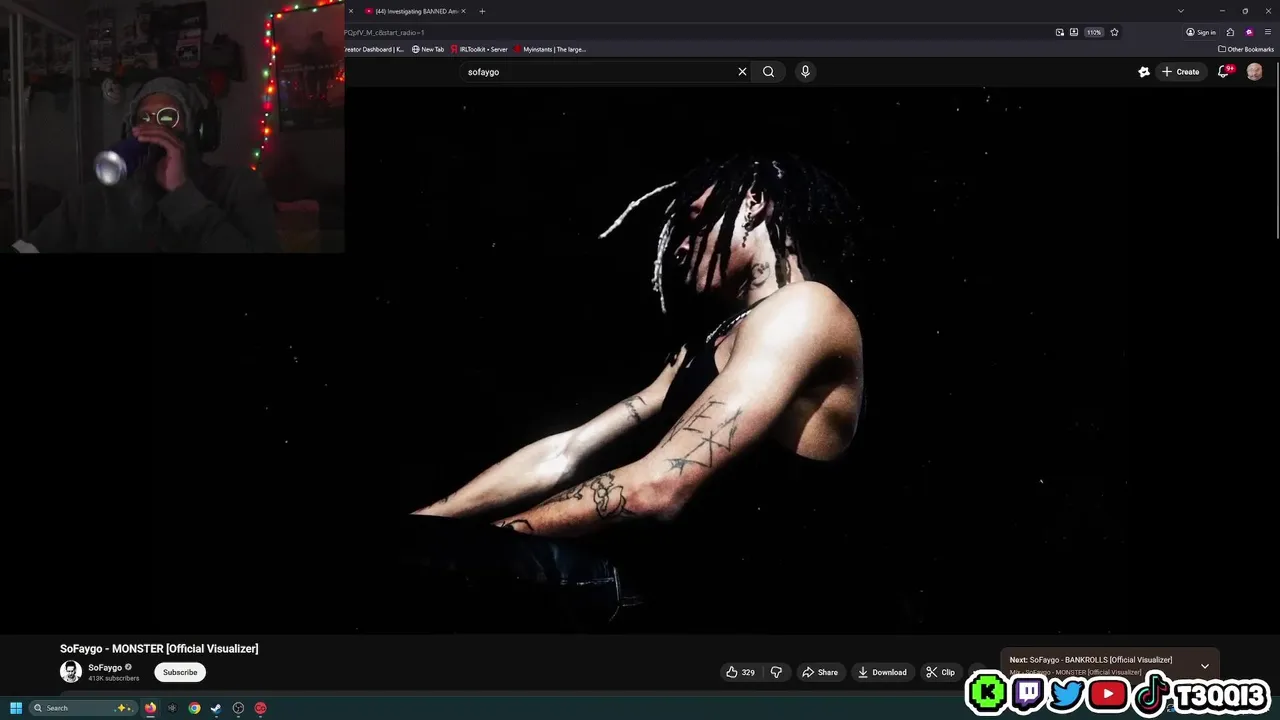Open a new browser tab
Screen dimensions: 1280x720
(x=482, y=11)
